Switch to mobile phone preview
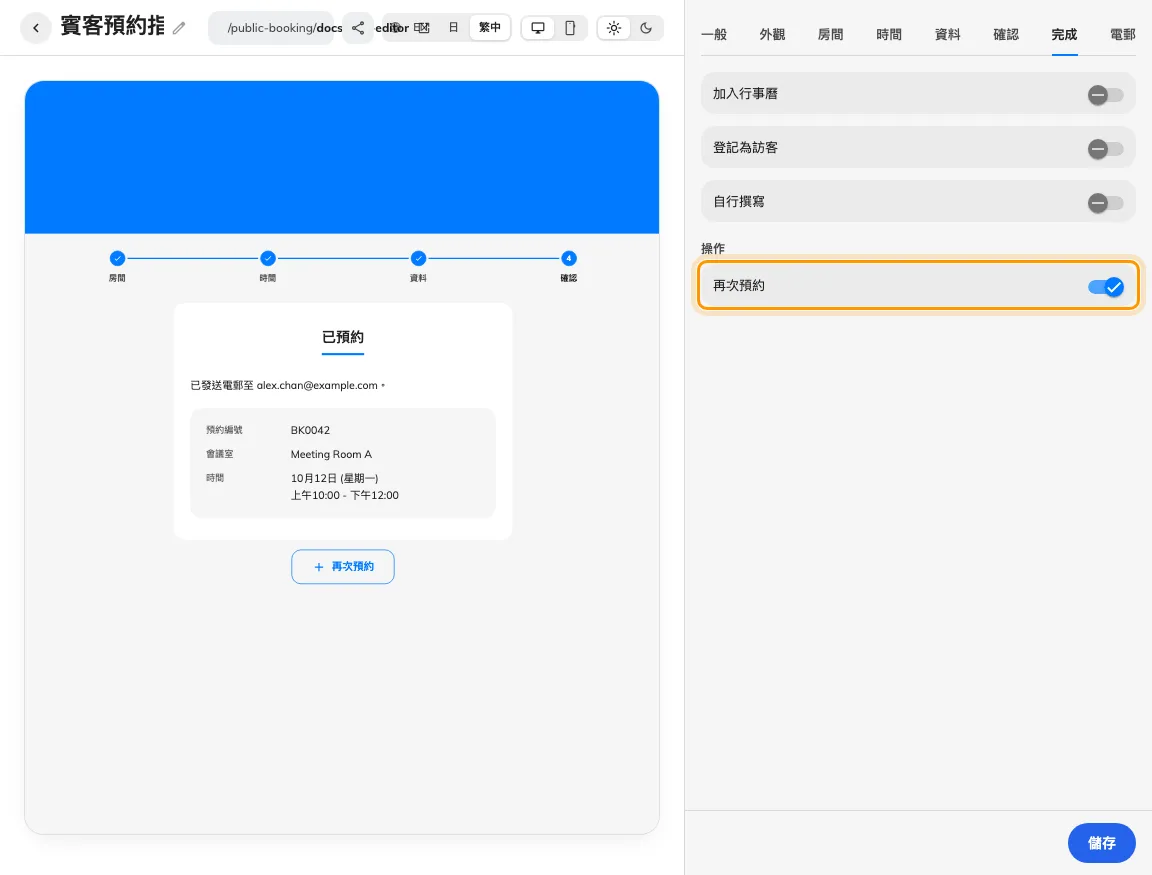Viewport: 1152px width, 875px height. click(x=570, y=28)
